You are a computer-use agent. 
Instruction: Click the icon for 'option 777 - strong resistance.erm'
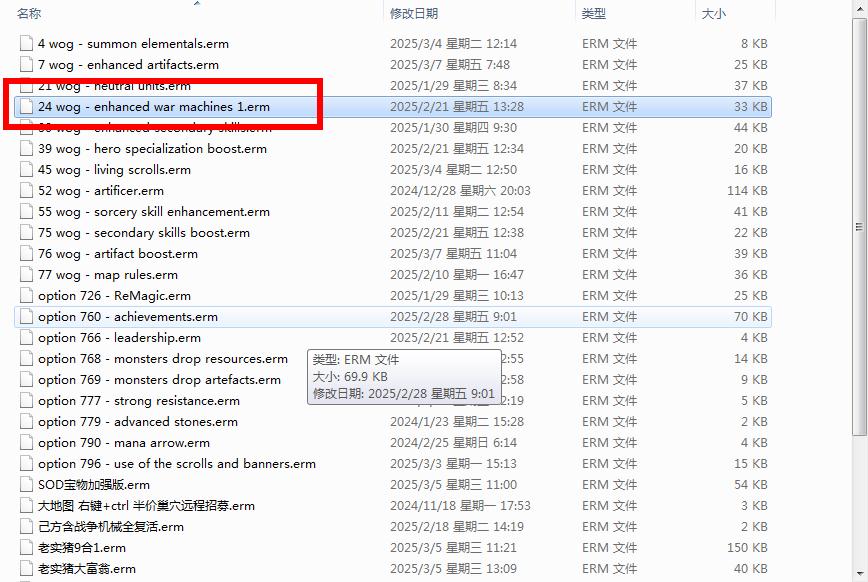click(x=26, y=400)
